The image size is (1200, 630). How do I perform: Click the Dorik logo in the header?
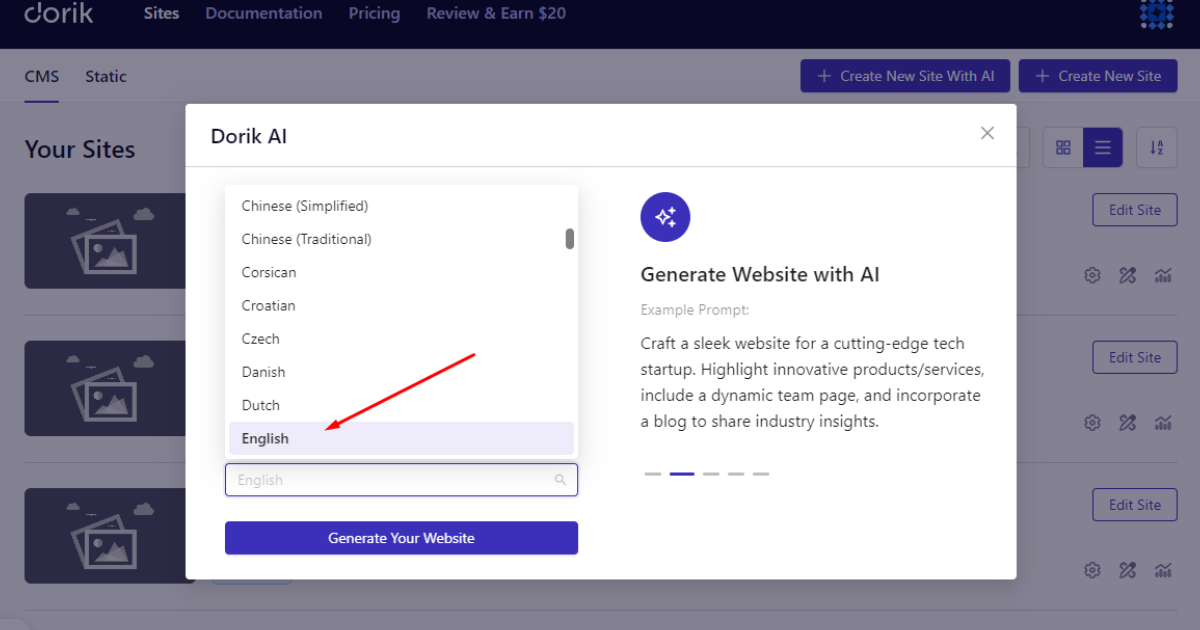59,13
